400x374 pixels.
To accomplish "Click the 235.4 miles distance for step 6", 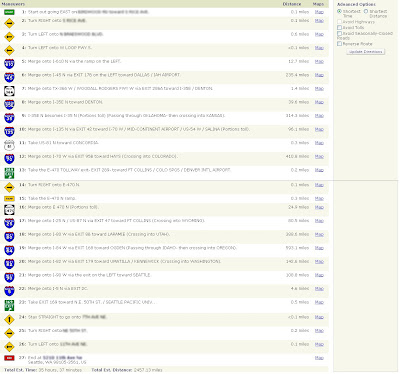I will 297,75.
